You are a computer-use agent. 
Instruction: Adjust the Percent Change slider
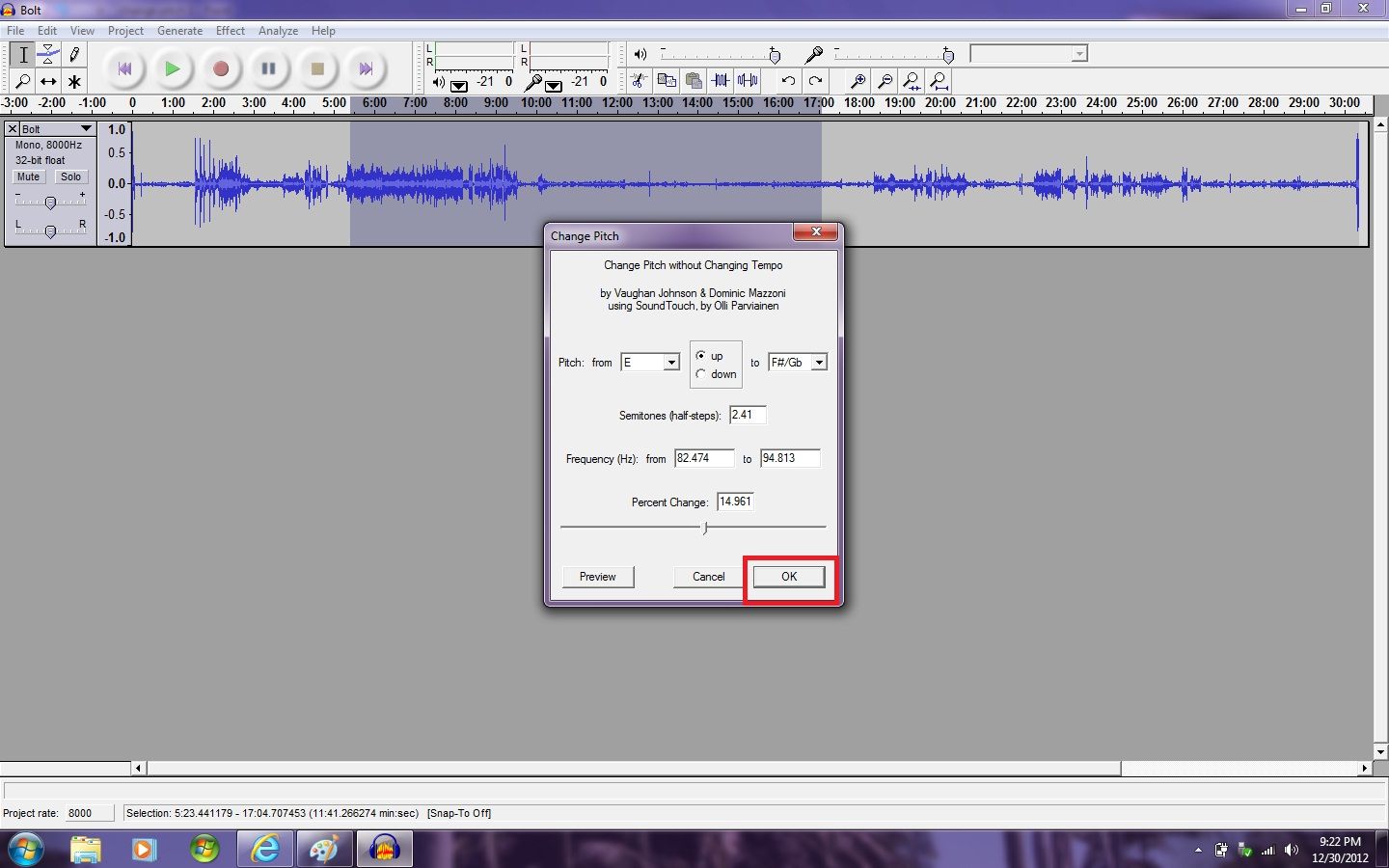[x=705, y=528]
